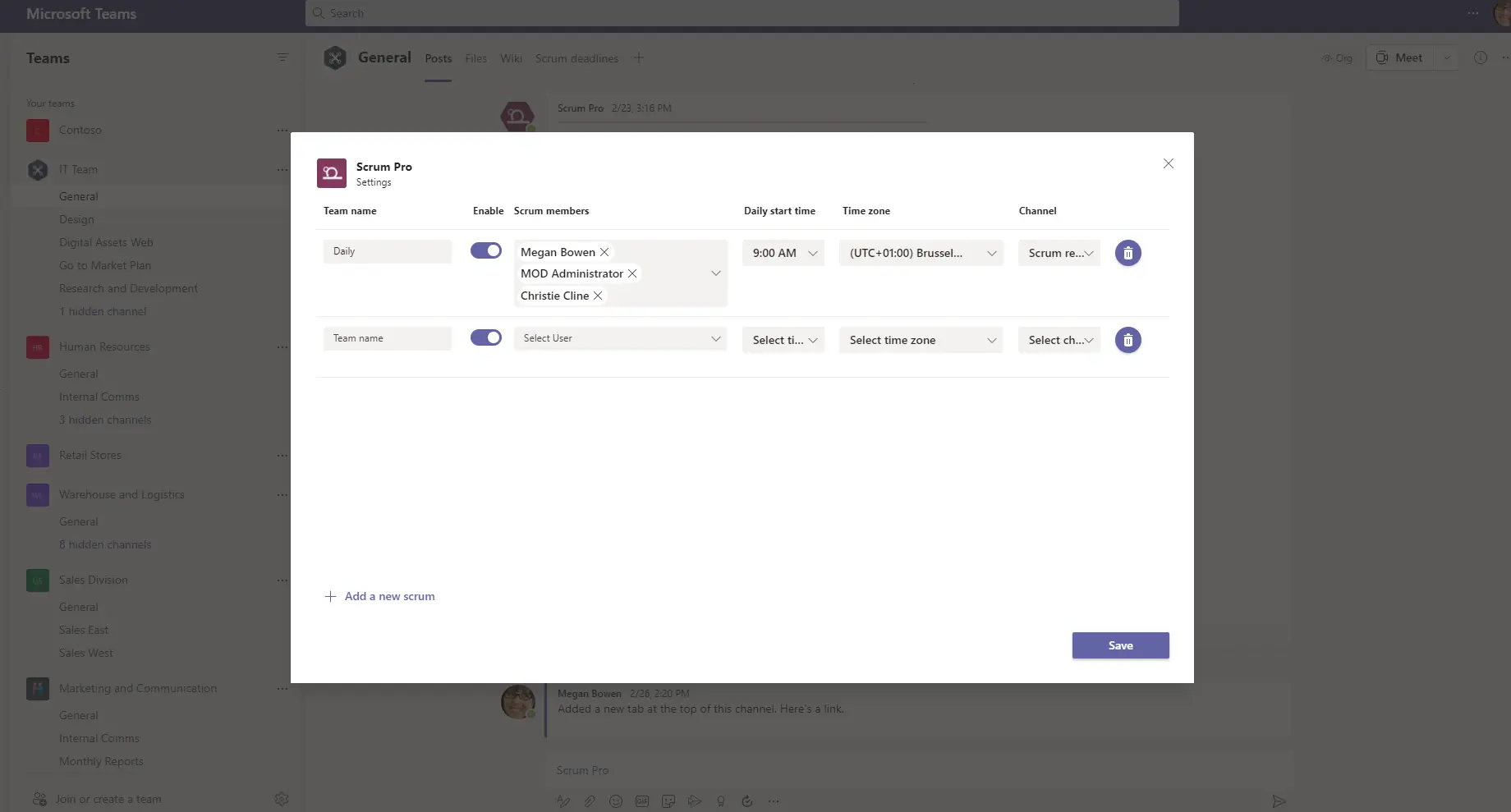This screenshot has height=812, width=1511.
Task: Click the Format text icon in compose bar
Action: (x=563, y=801)
